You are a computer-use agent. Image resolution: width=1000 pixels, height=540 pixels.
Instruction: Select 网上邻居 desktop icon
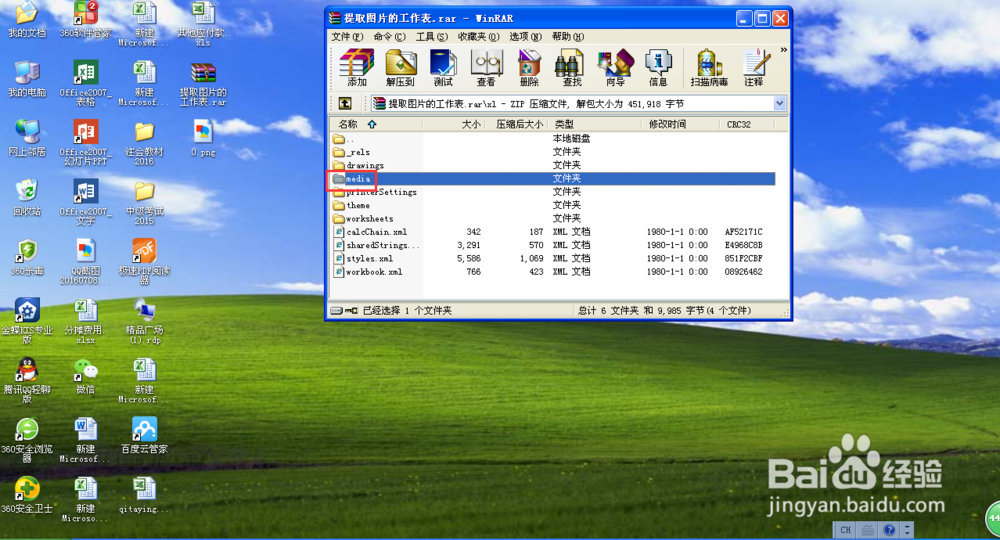[27, 138]
